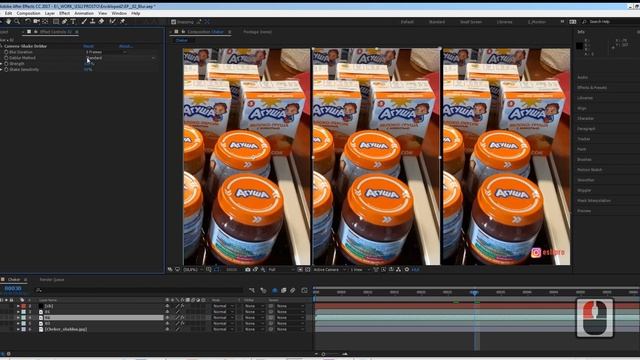Image resolution: width=640 pixels, height=360 pixels.
Task: Select the Horizontal Type tool
Action: 73,21
